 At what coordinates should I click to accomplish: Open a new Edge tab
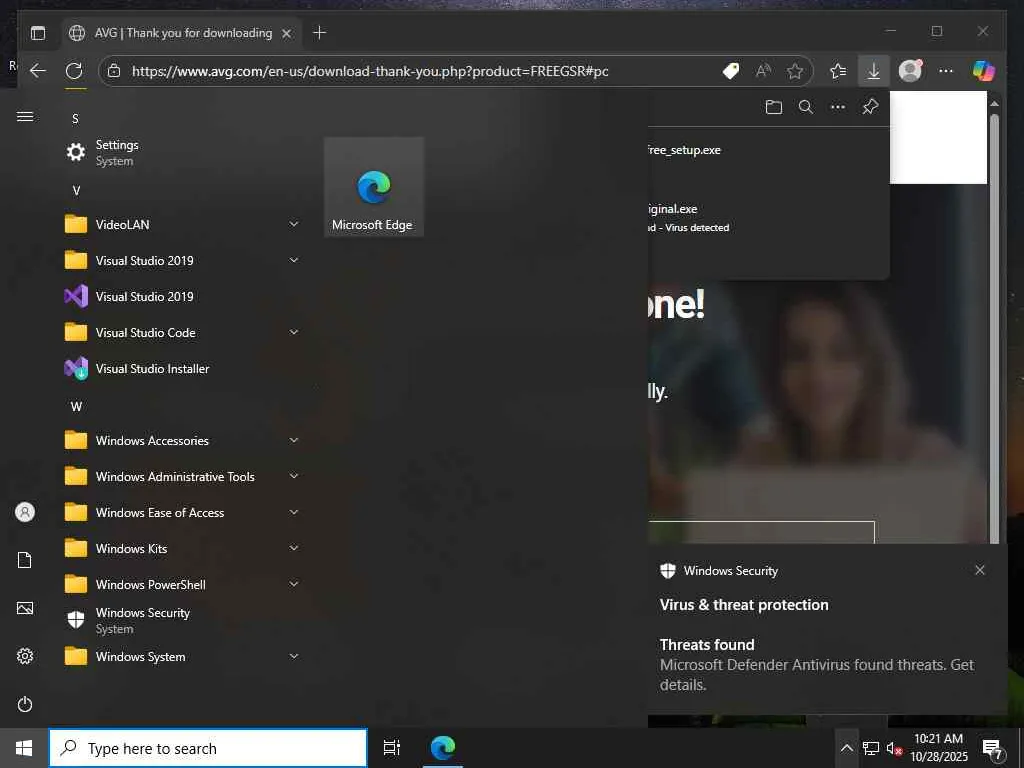pyautogui.click(x=319, y=33)
